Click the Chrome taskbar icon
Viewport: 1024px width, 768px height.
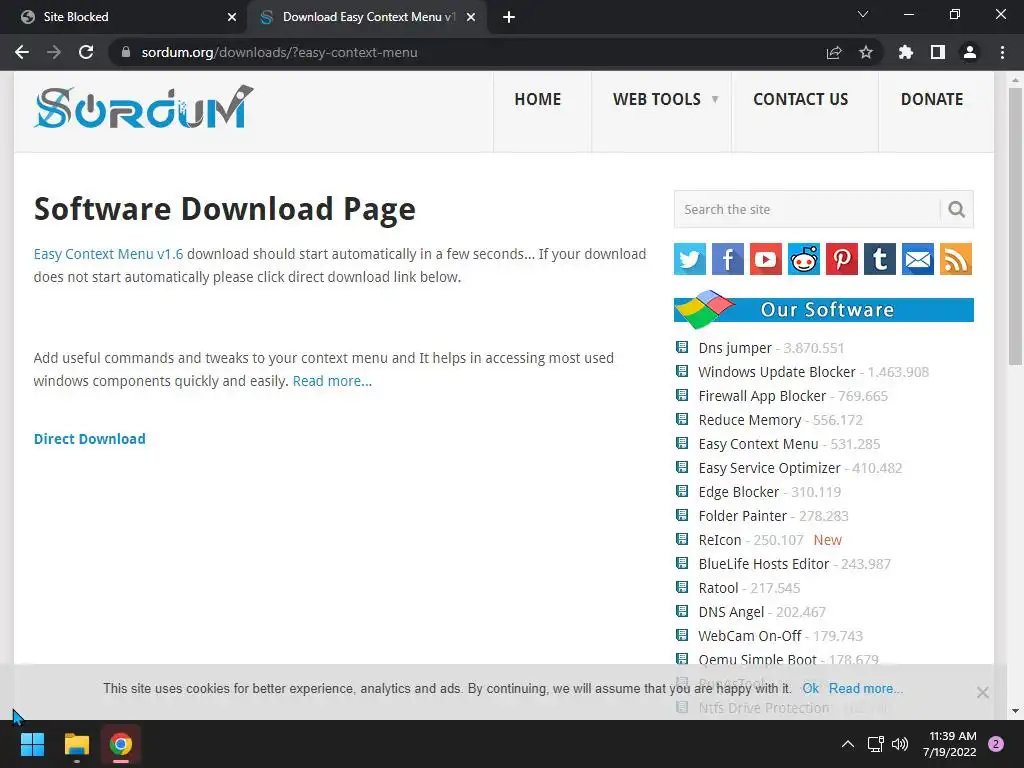(121, 744)
